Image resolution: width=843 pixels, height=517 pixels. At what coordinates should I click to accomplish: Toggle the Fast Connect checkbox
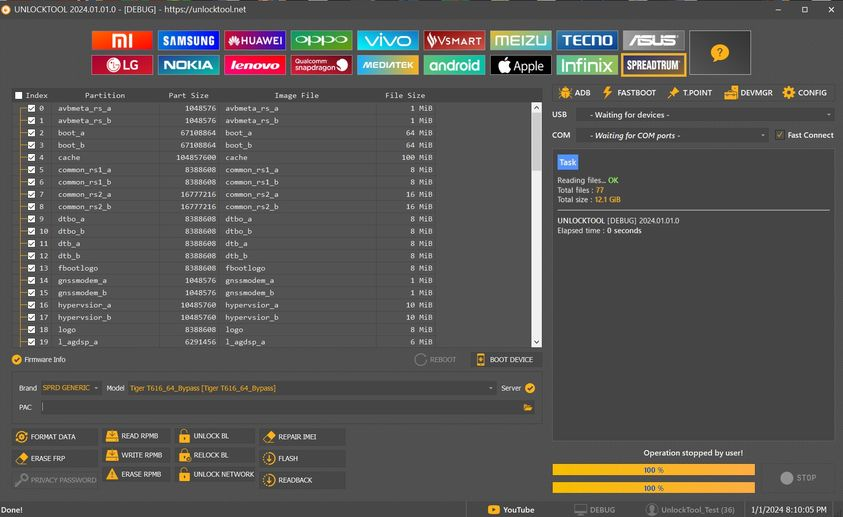pyautogui.click(x=780, y=135)
